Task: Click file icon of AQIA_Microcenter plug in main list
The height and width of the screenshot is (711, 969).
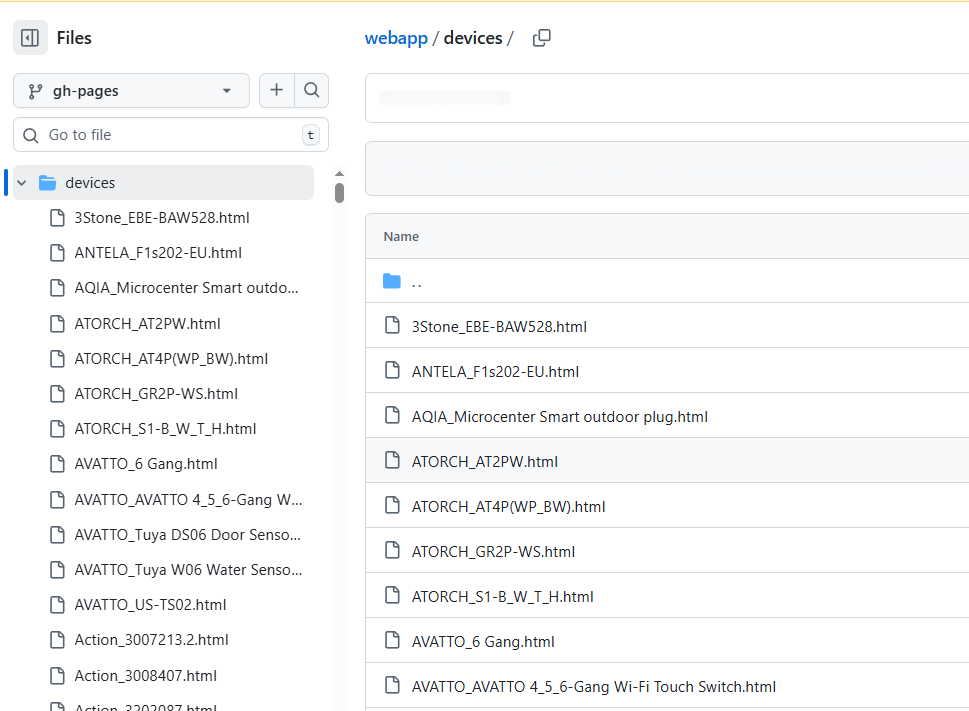Action: tap(392, 415)
